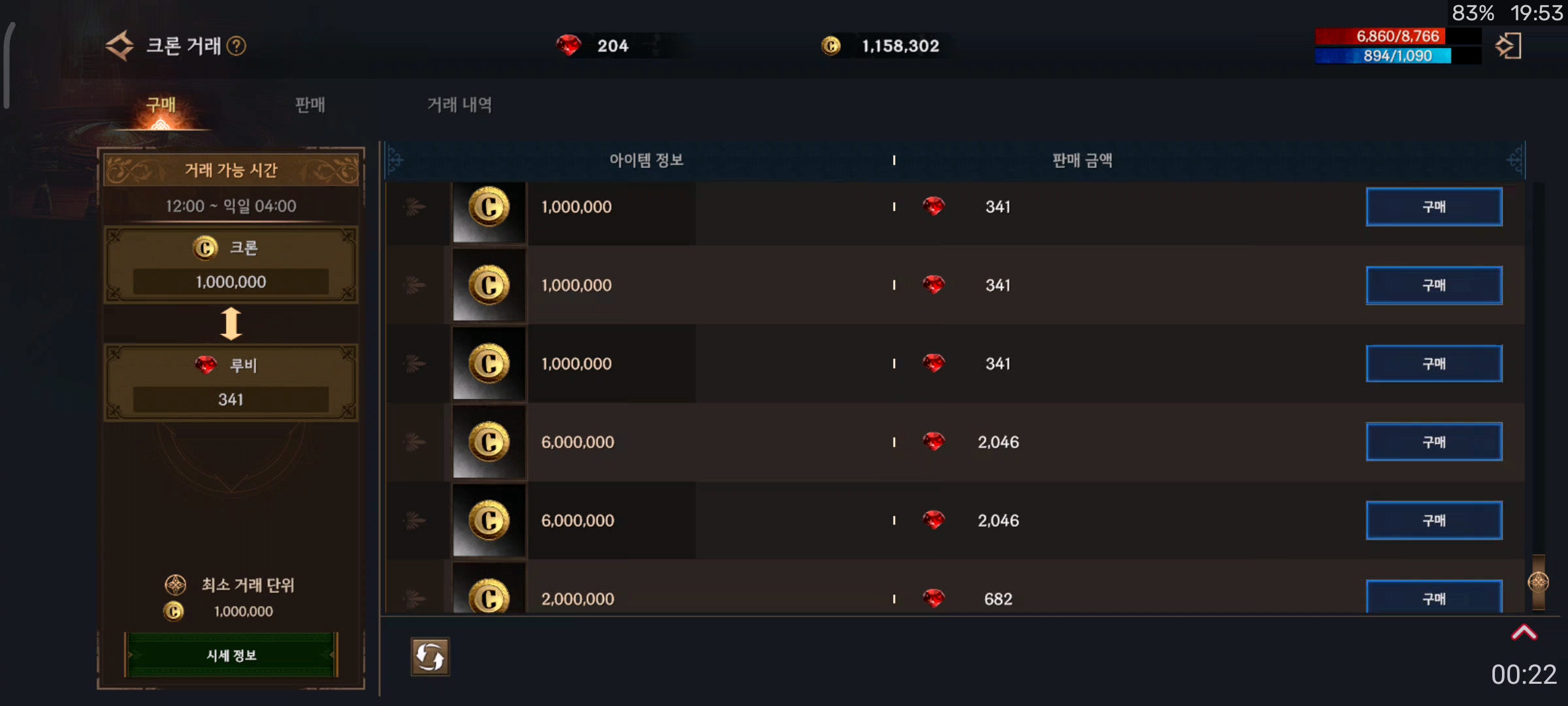Click the listings scrollbar handle
Image resolution: width=1568 pixels, height=706 pixels.
(1539, 582)
